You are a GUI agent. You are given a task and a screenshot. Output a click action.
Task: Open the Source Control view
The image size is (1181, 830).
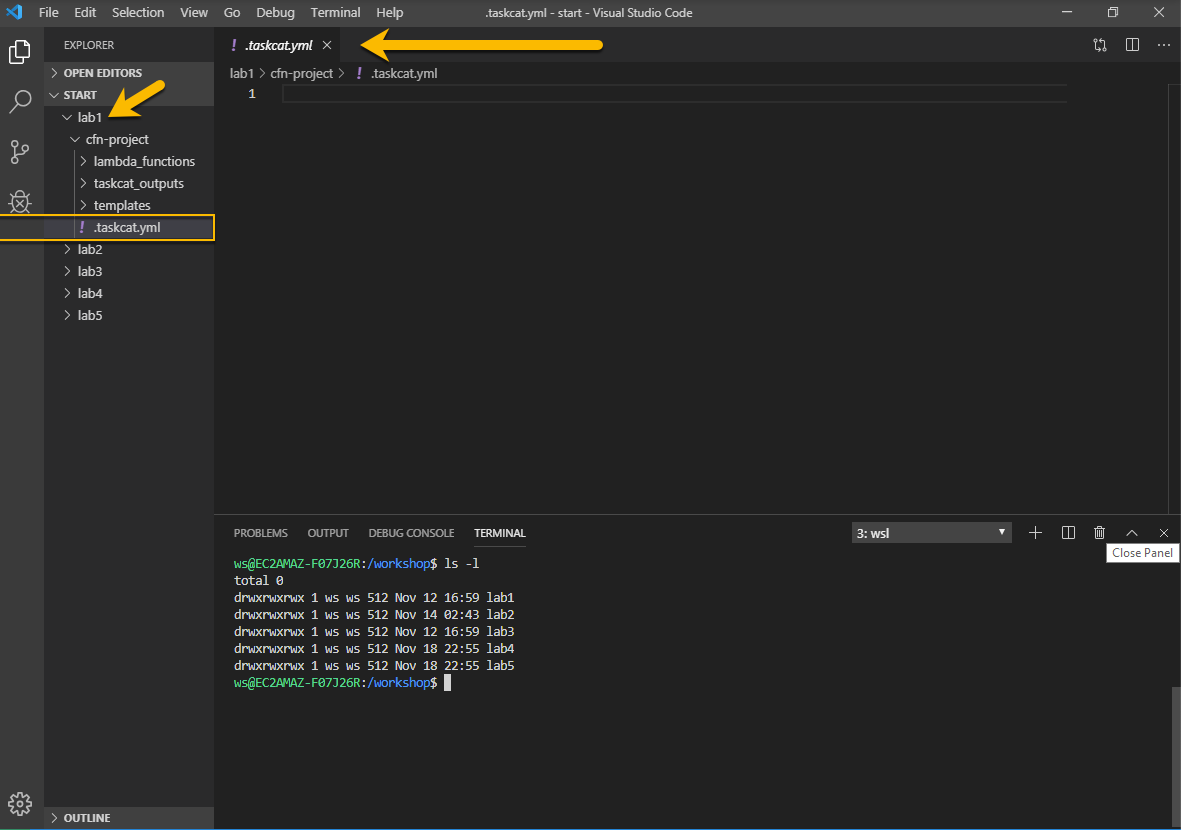[20, 151]
